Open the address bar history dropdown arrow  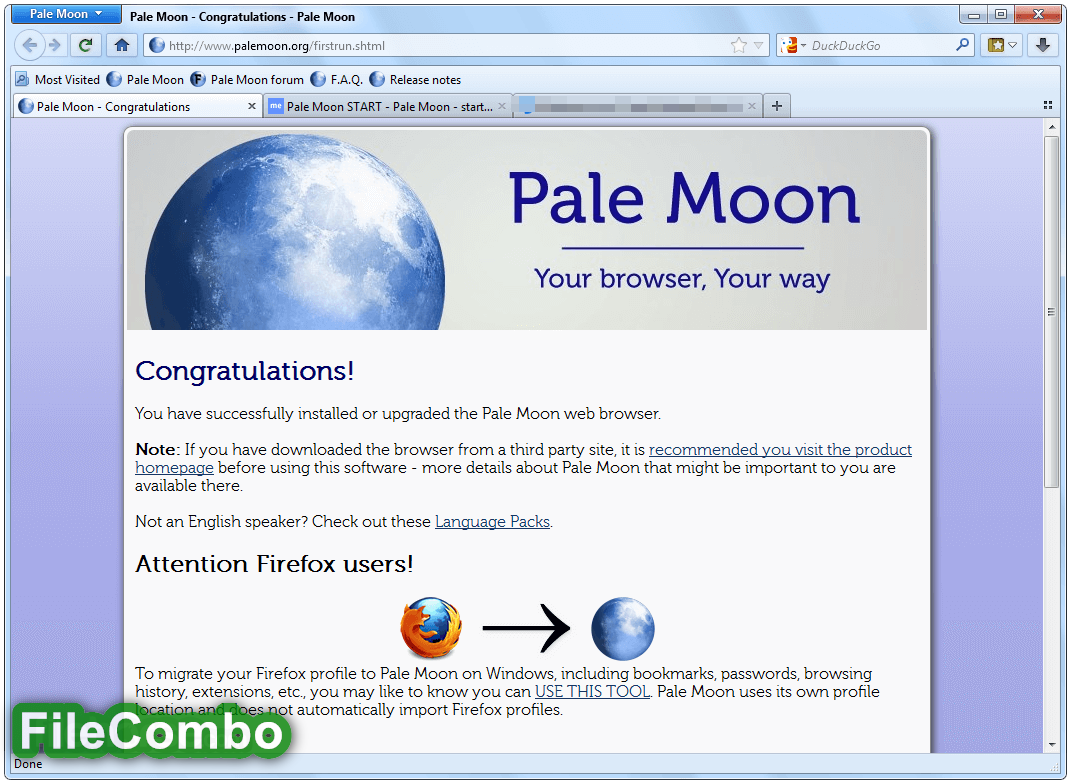pos(758,46)
